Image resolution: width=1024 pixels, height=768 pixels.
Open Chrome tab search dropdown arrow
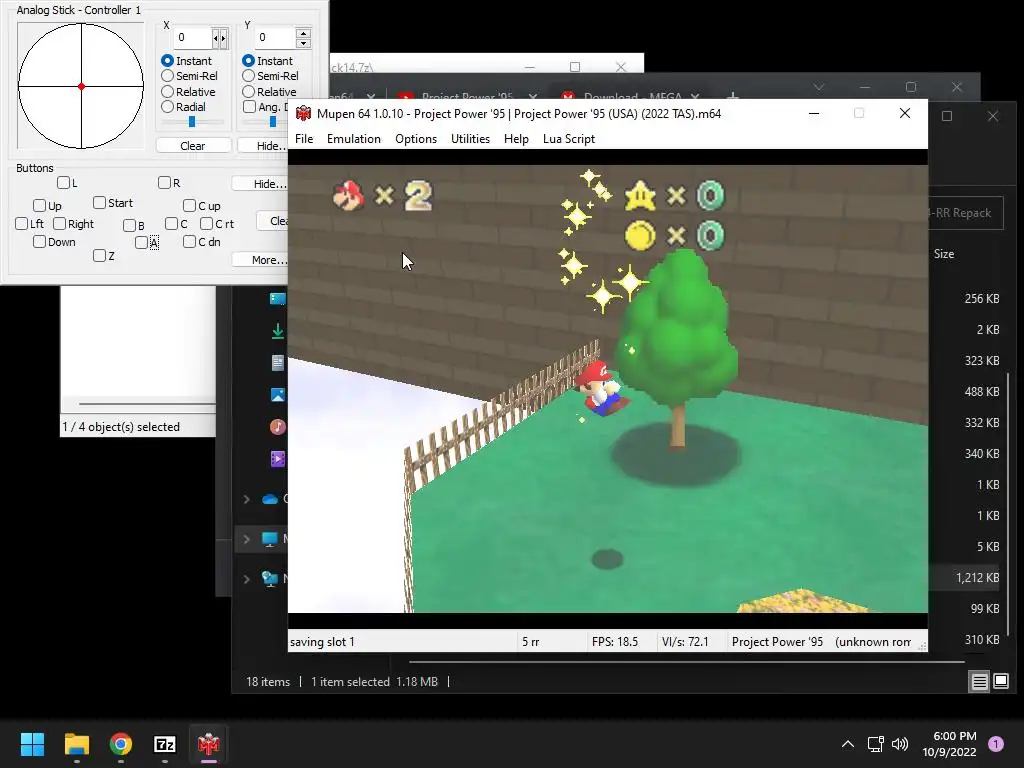click(x=818, y=87)
